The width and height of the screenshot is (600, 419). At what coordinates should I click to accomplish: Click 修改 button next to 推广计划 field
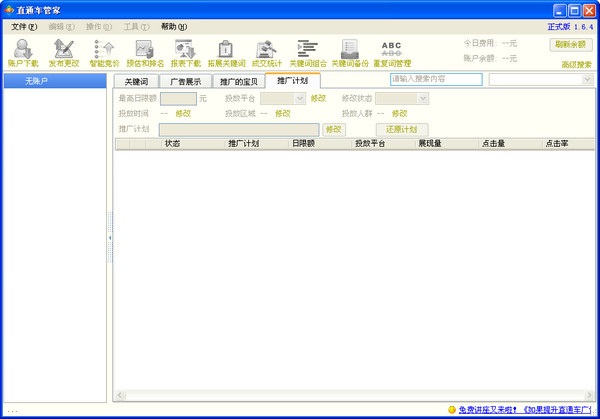tap(334, 129)
